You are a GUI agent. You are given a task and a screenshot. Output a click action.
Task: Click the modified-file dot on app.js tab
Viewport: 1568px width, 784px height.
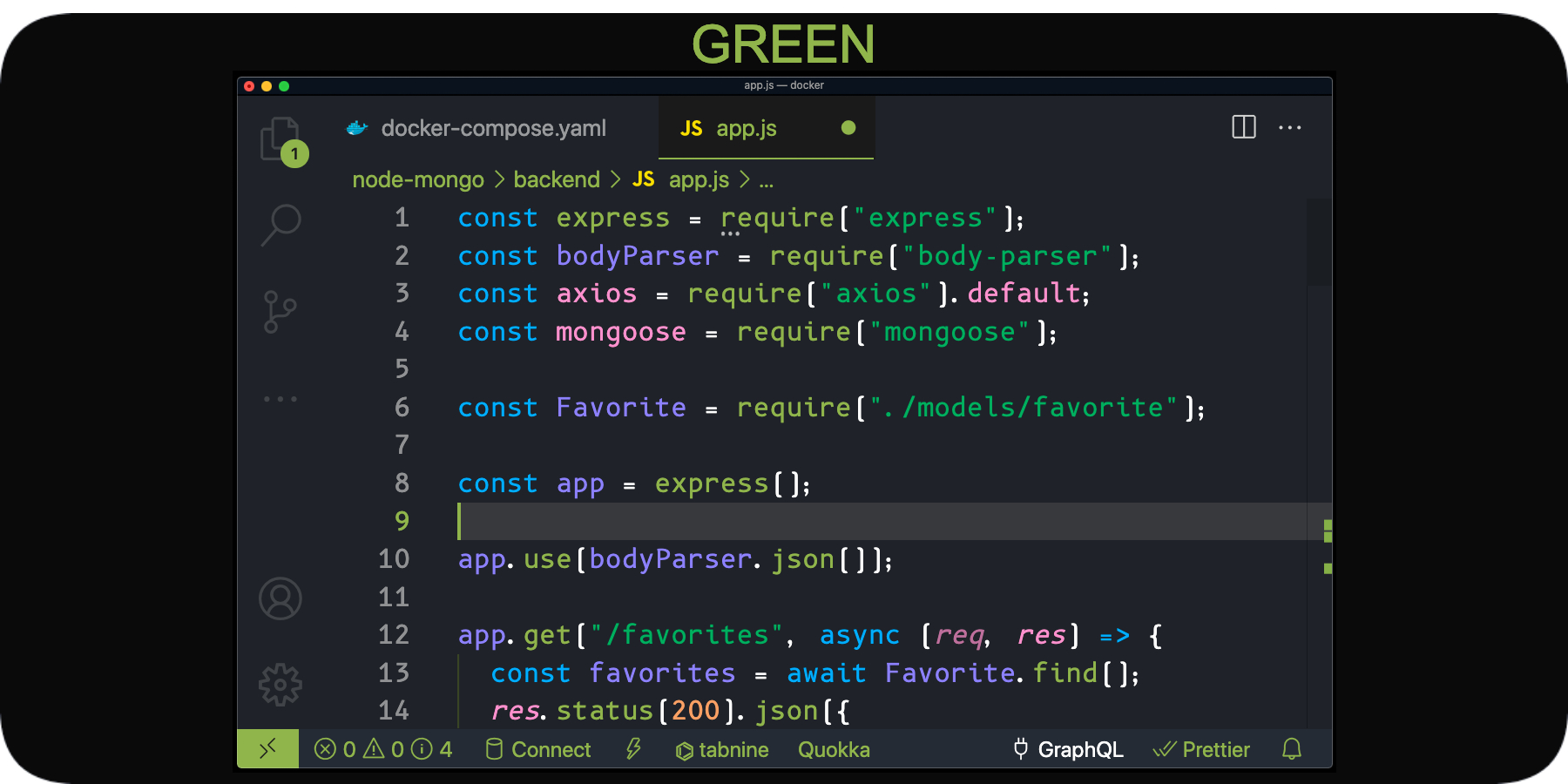tap(848, 127)
